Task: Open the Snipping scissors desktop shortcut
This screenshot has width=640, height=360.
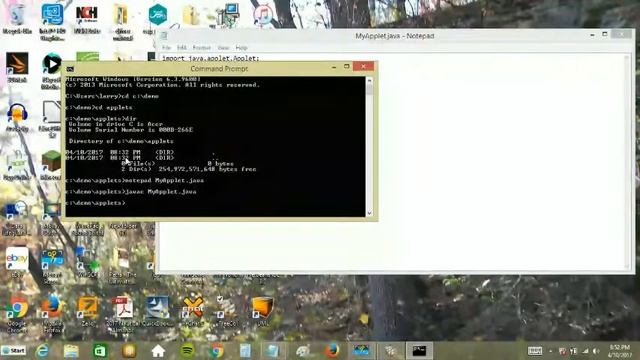Action: [52, 259]
